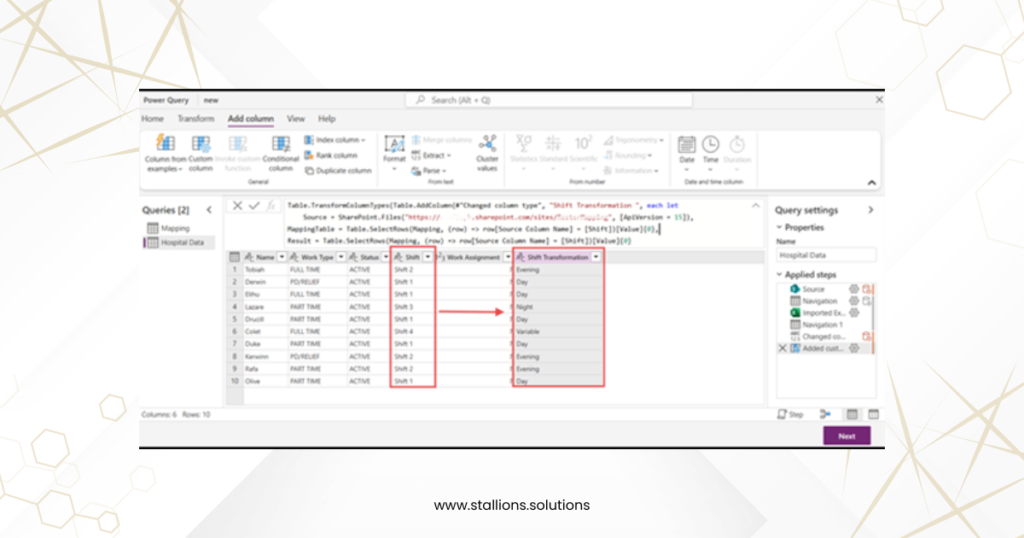Open settings gear for Added cust... step
Image resolution: width=1024 pixels, height=538 pixels.
click(x=854, y=349)
